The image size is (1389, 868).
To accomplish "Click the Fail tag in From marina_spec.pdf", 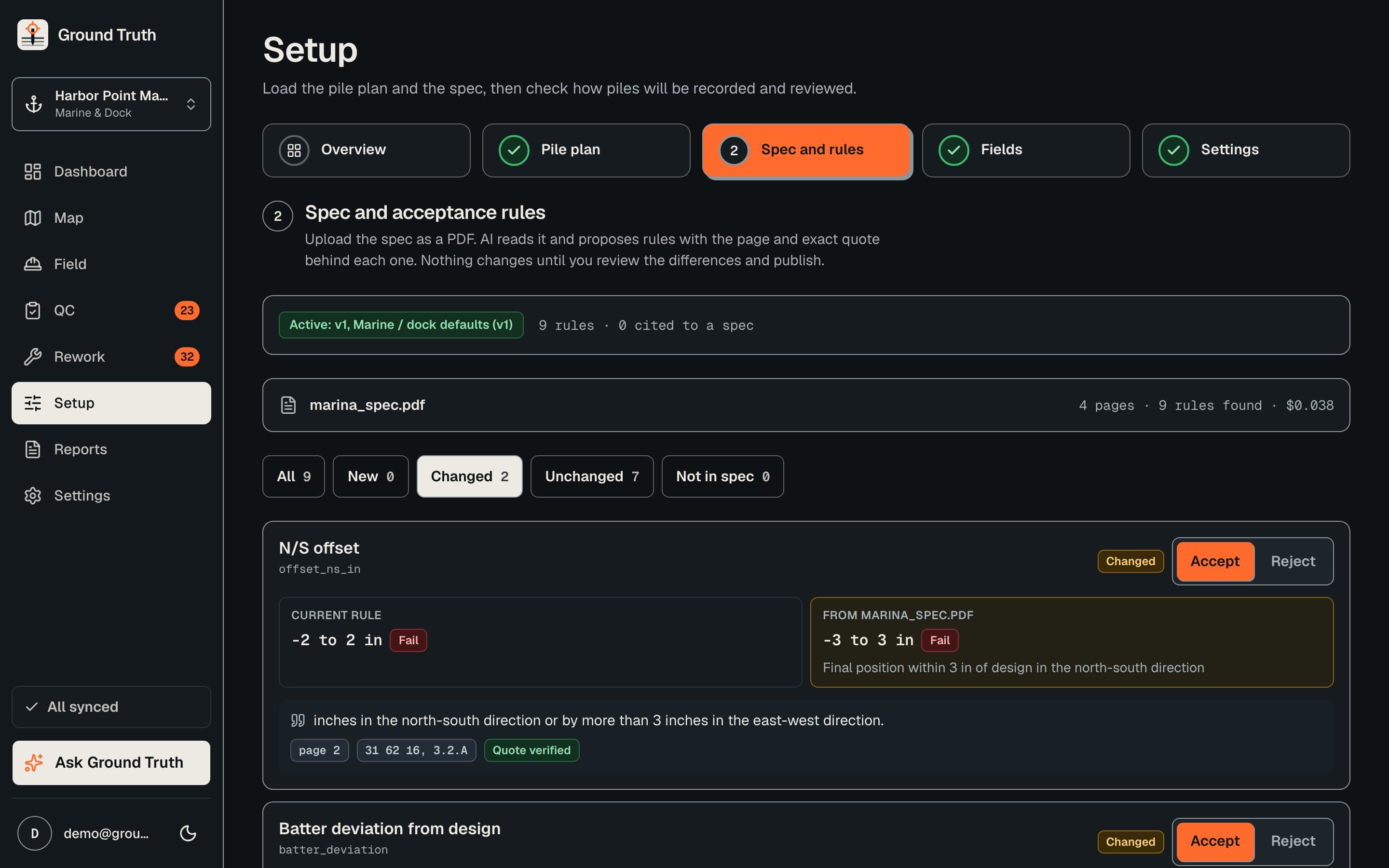I will pos(940,641).
